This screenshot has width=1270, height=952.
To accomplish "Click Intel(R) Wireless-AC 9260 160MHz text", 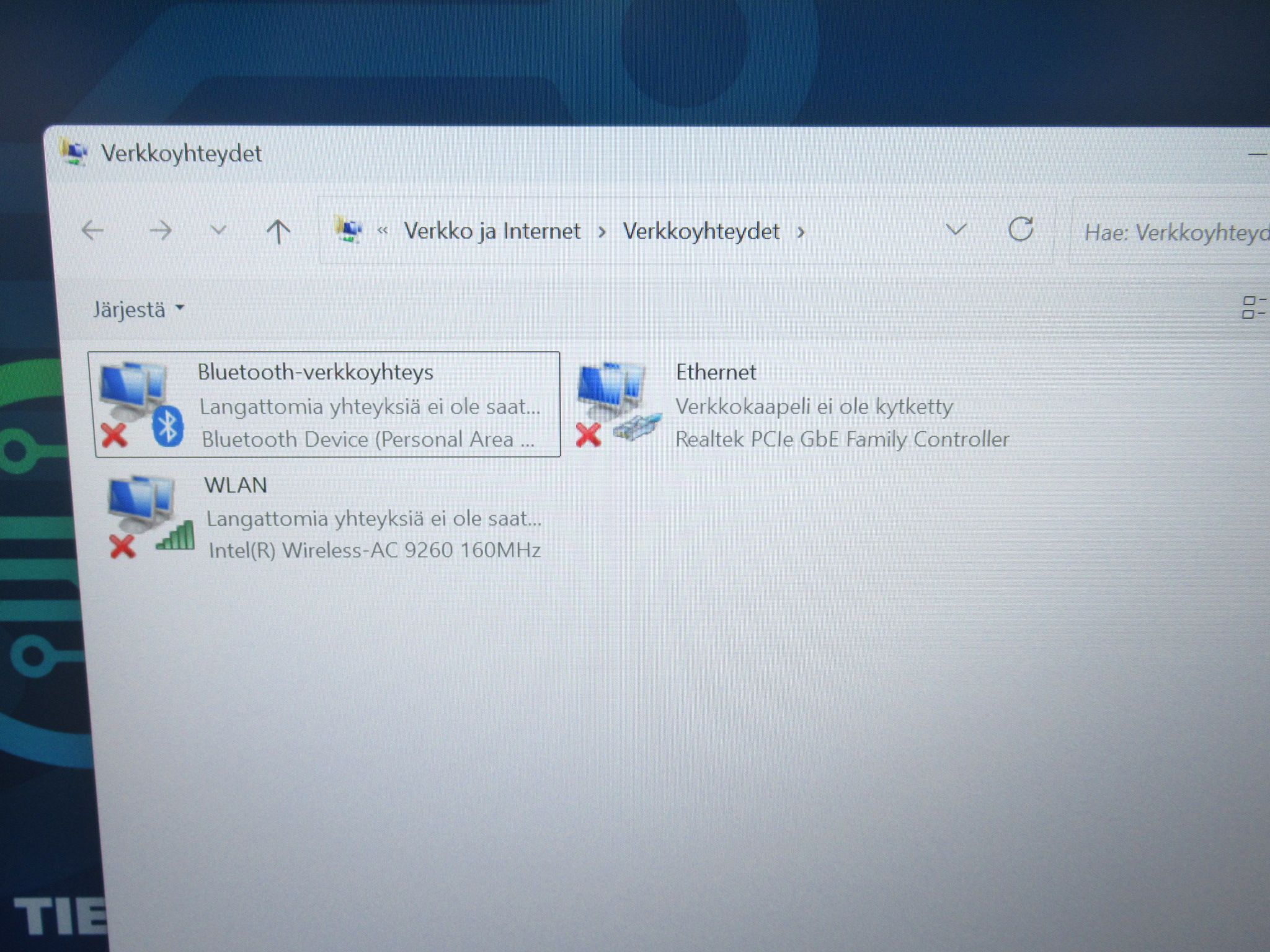I will [x=375, y=550].
